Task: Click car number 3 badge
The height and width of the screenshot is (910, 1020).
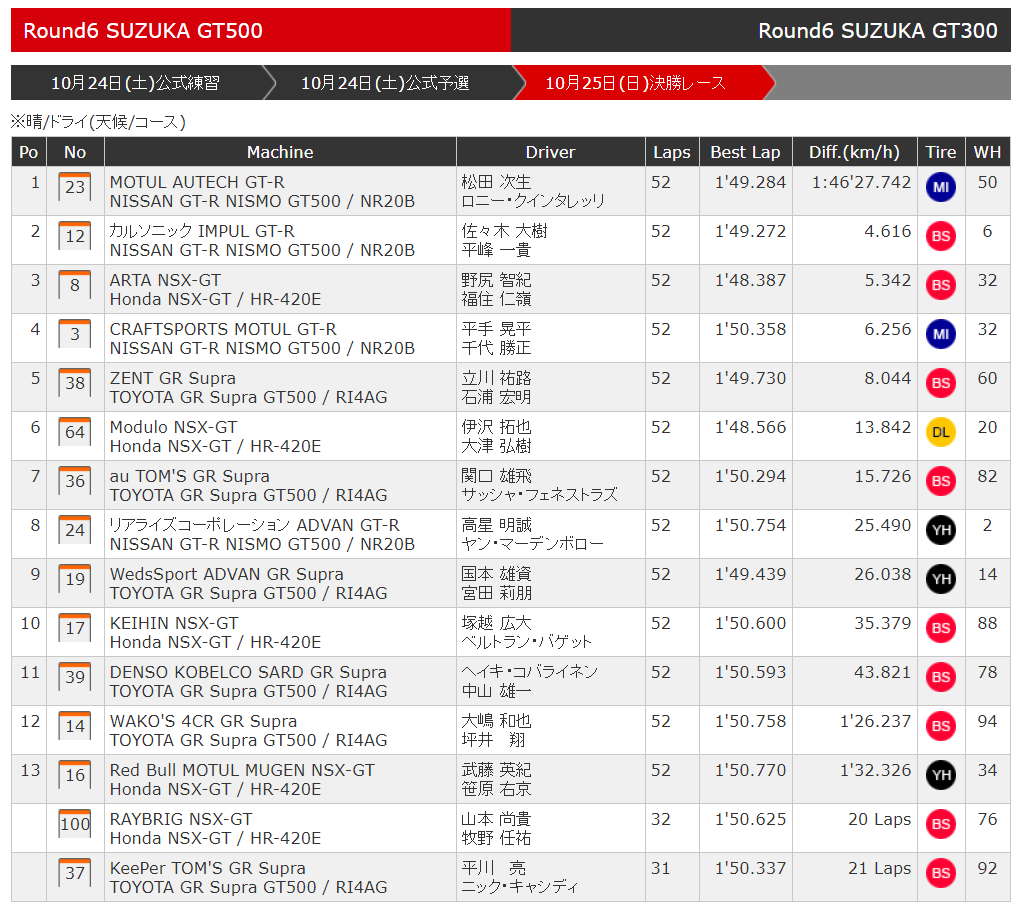Action: (x=75, y=334)
